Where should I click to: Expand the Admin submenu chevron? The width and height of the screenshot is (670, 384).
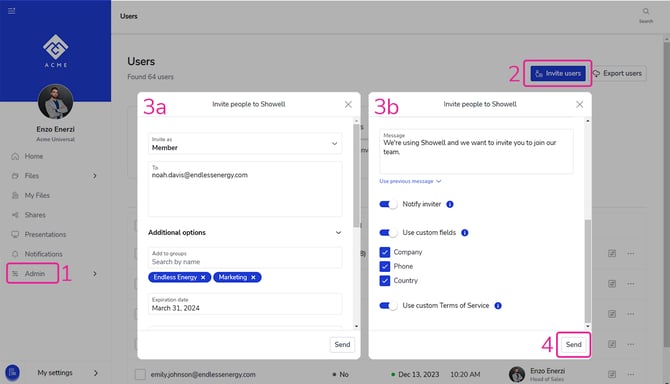[x=95, y=274]
